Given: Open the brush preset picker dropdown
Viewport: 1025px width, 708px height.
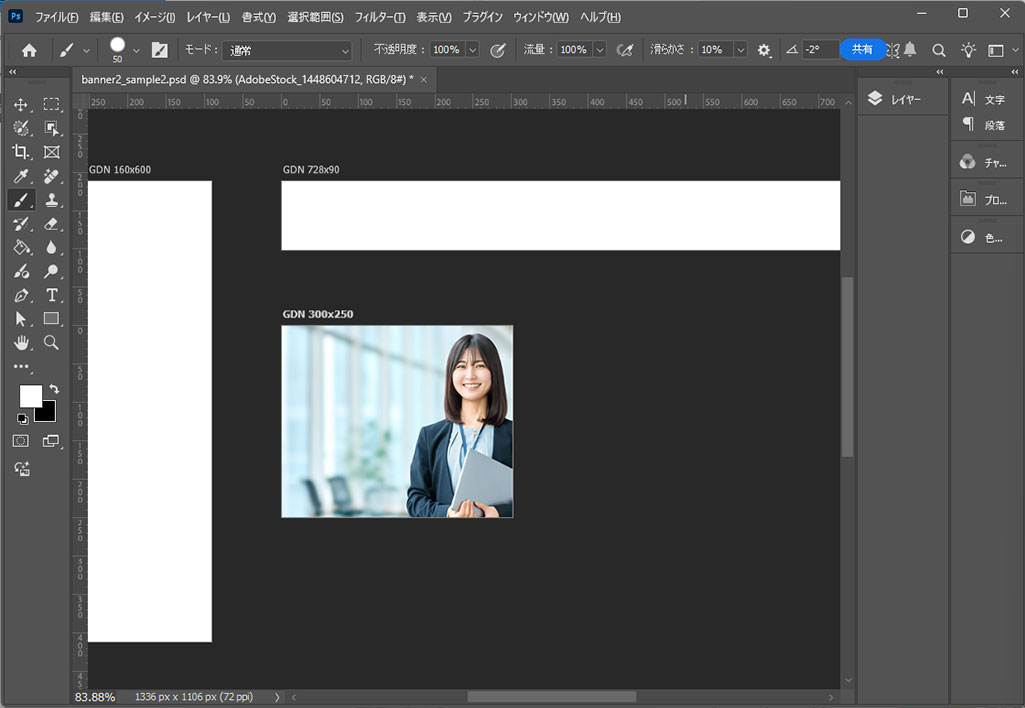Looking at the screenshot, I should click(x=137, y=50).
